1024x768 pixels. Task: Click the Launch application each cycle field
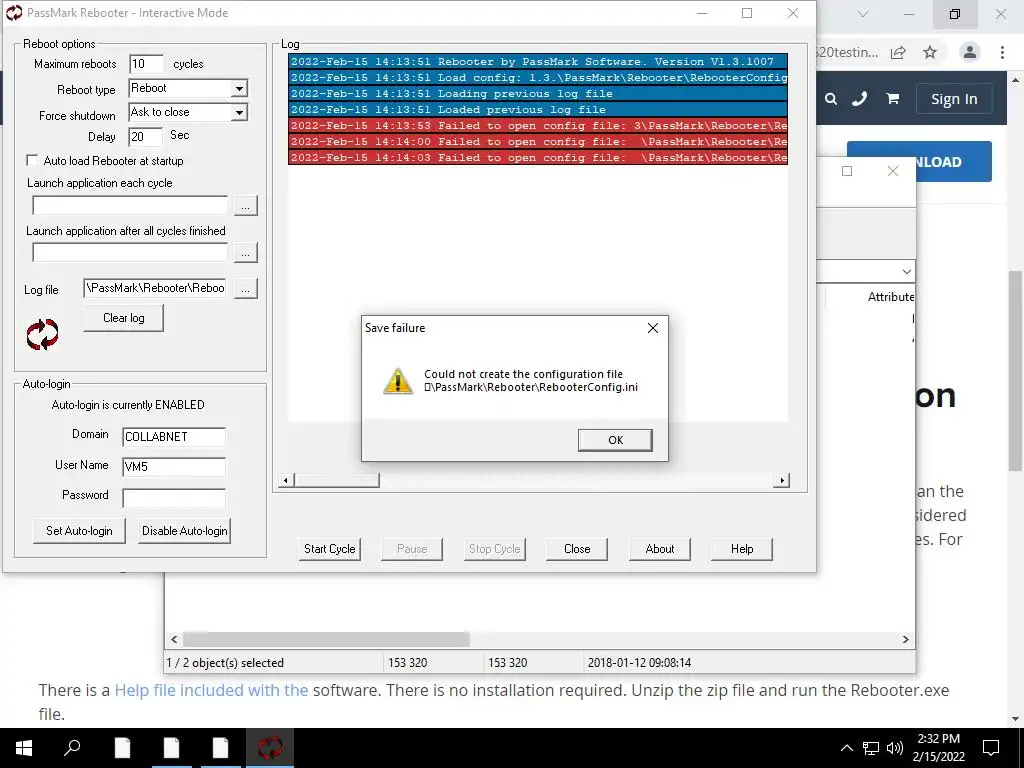[x=130, y=205]
